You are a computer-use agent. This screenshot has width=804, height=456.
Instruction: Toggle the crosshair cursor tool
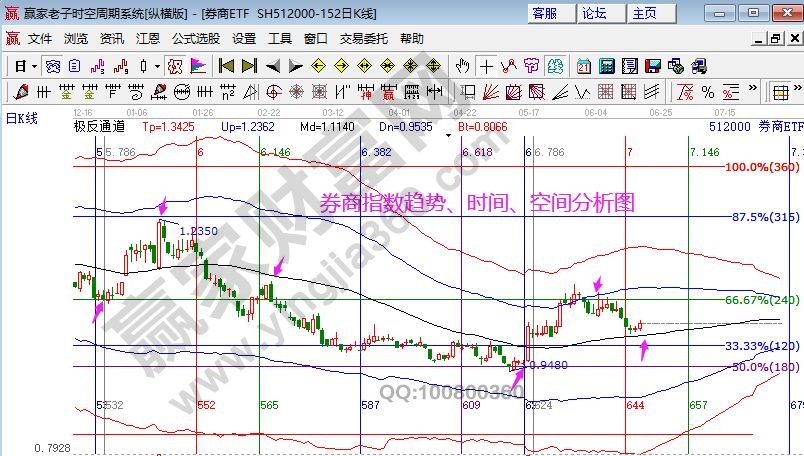[x=486, y=66]
